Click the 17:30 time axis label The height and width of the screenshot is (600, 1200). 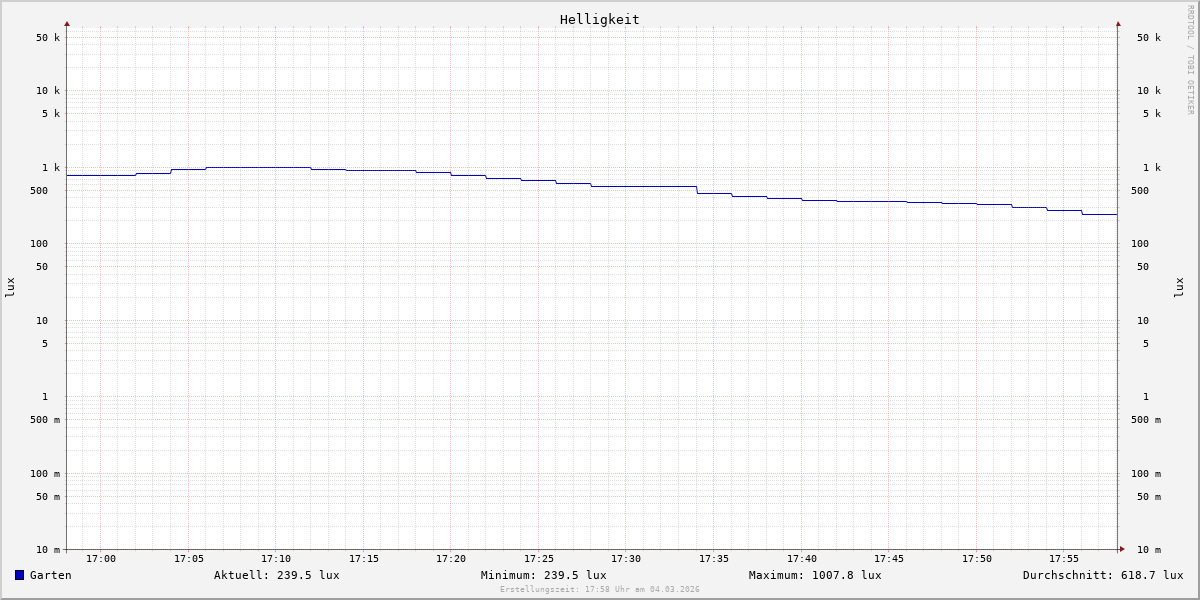(626, 559)
